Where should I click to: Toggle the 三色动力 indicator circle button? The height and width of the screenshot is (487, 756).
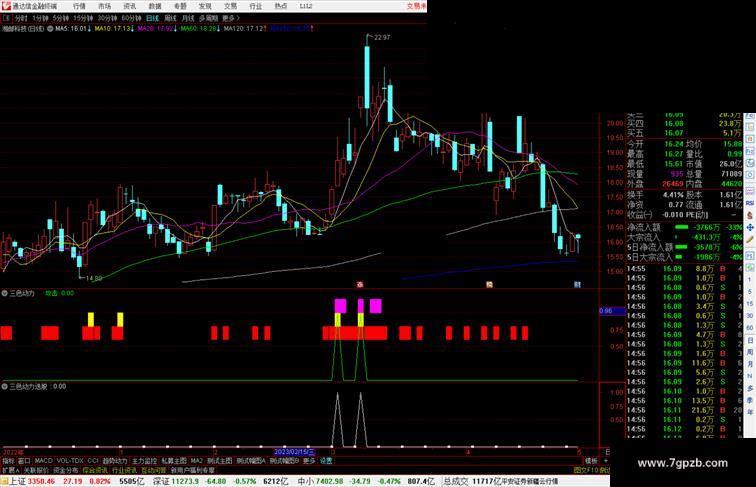(4, 293)
